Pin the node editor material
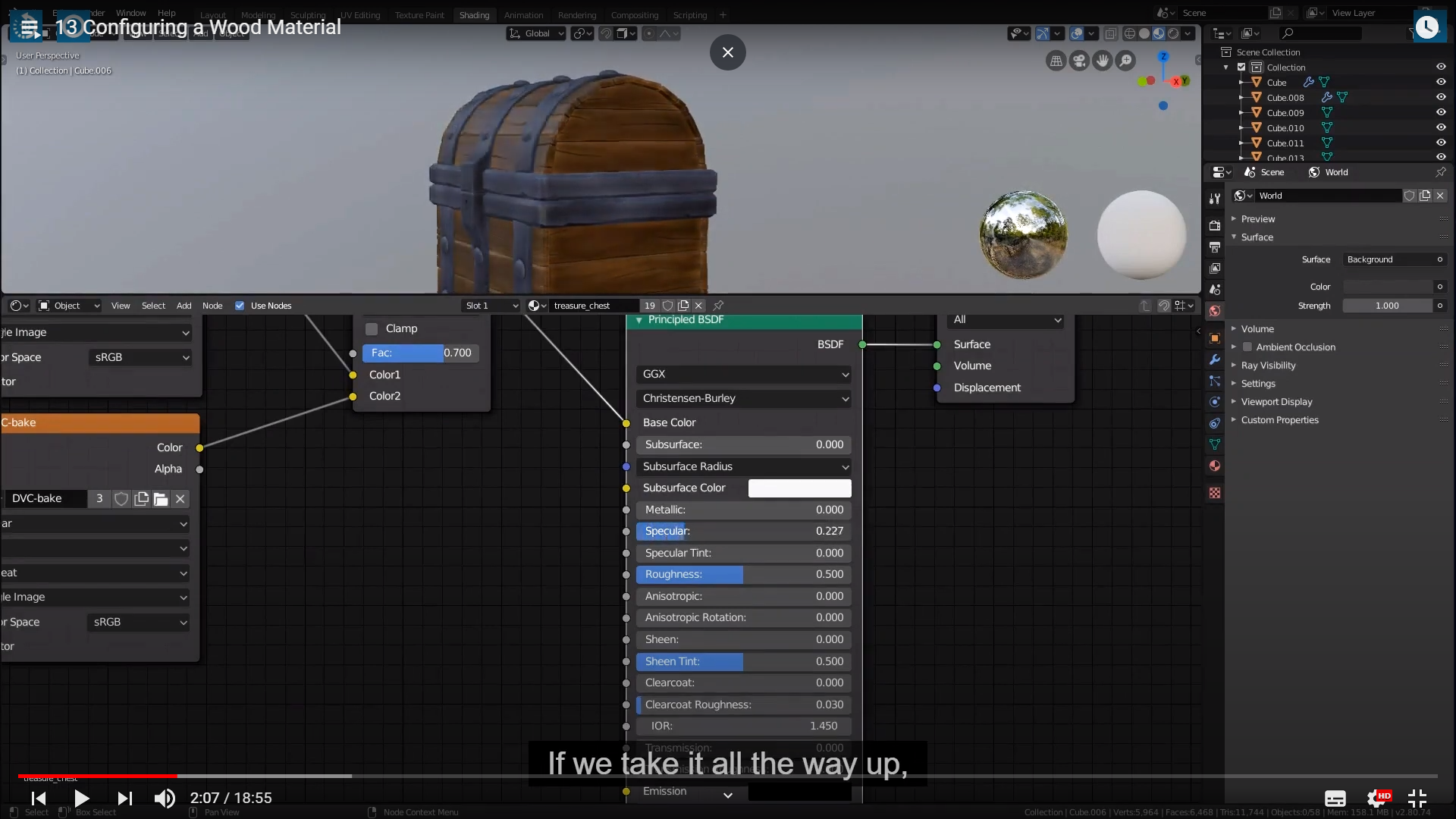The height and width of the screenshot is (819, 1456). [x=718, y=306]
